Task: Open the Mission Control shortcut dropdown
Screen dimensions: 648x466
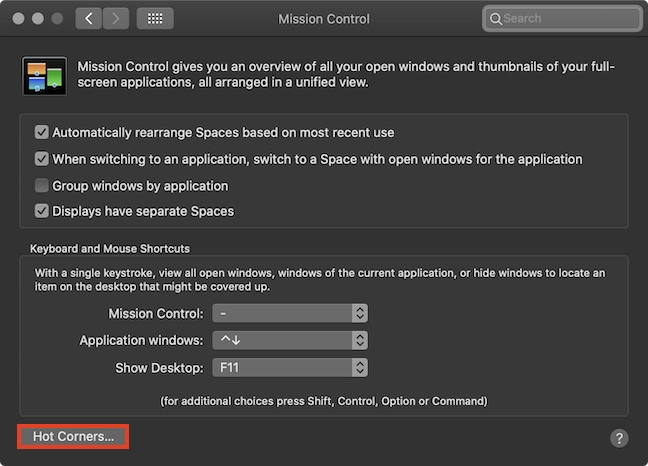Action: pos(290,314)
